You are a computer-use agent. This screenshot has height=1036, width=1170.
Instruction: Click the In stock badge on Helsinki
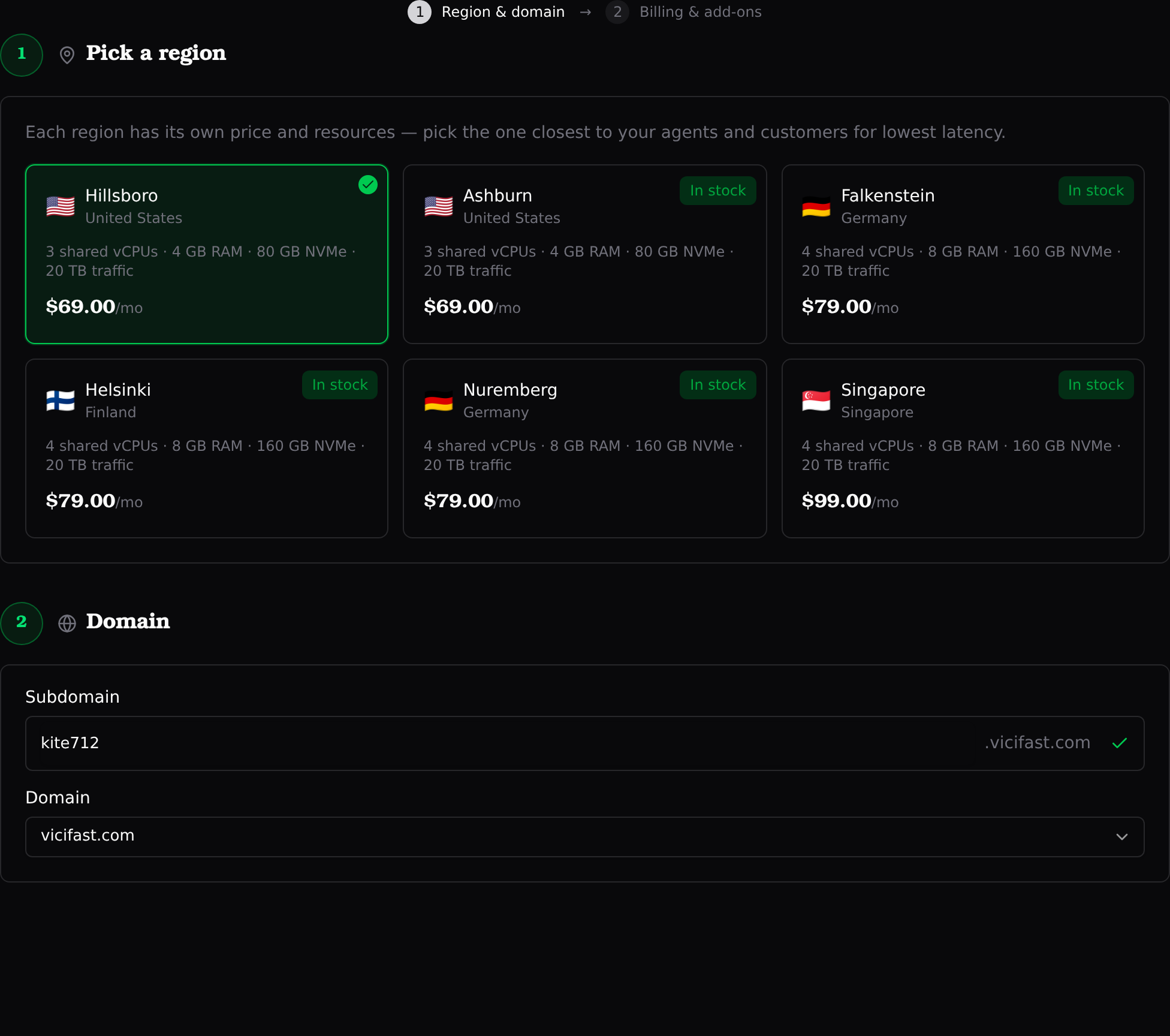point(340,385)
